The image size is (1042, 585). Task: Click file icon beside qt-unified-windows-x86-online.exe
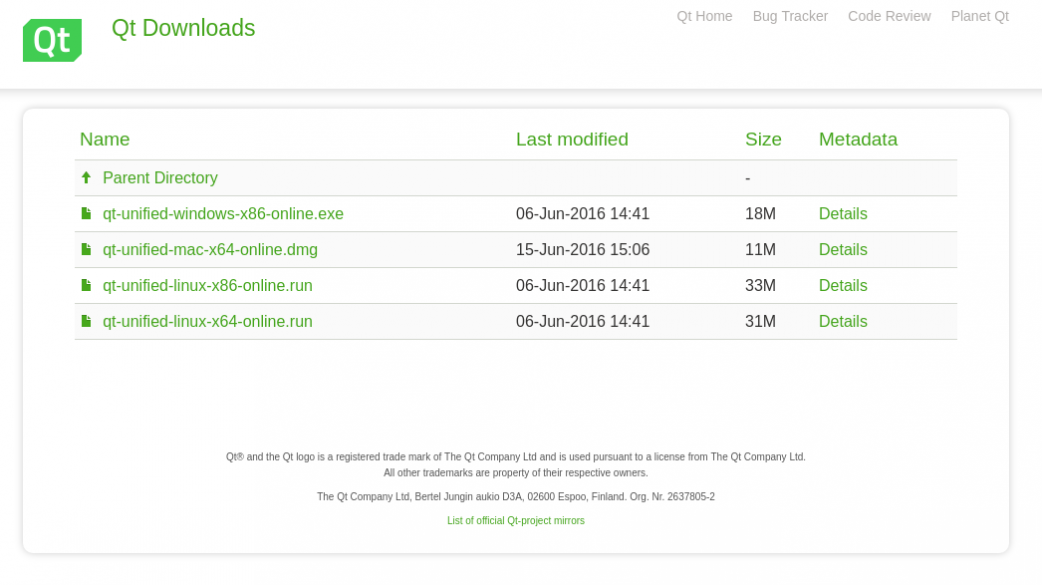[86, 214]
